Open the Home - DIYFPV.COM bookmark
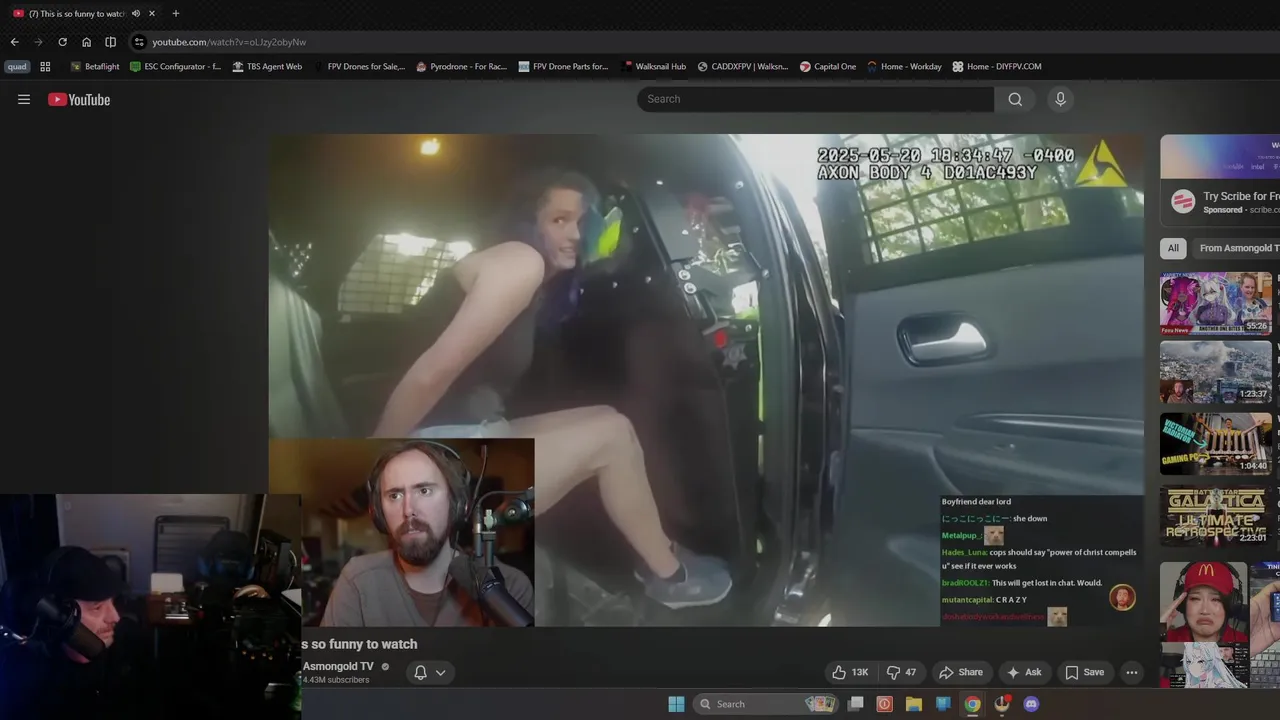This screenshot has height=720, width=1280. 997,67
